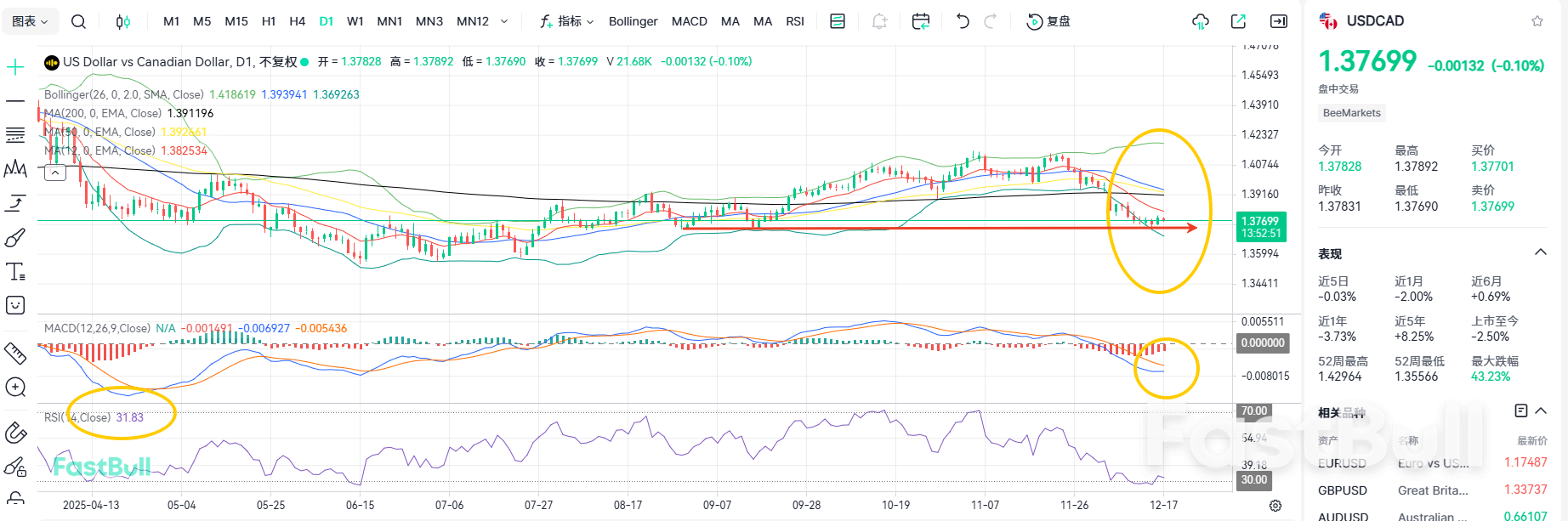Click the 复盘 replay button

[1048, 21]
